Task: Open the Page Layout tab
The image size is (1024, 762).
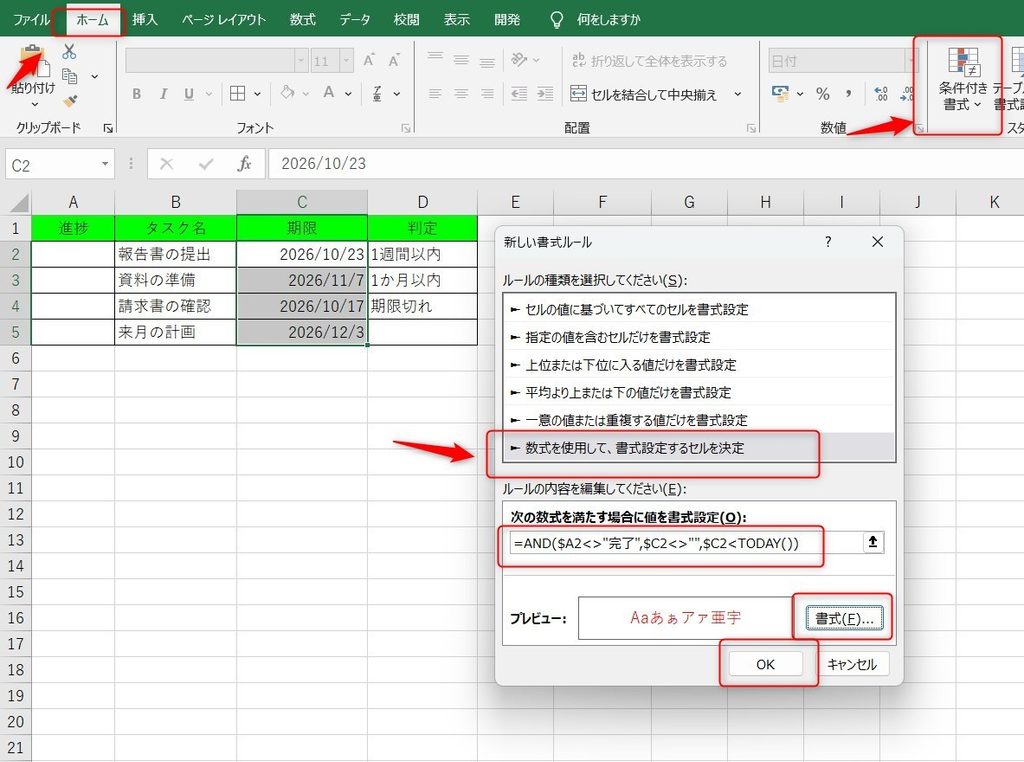Action: [x=224, y=20]
